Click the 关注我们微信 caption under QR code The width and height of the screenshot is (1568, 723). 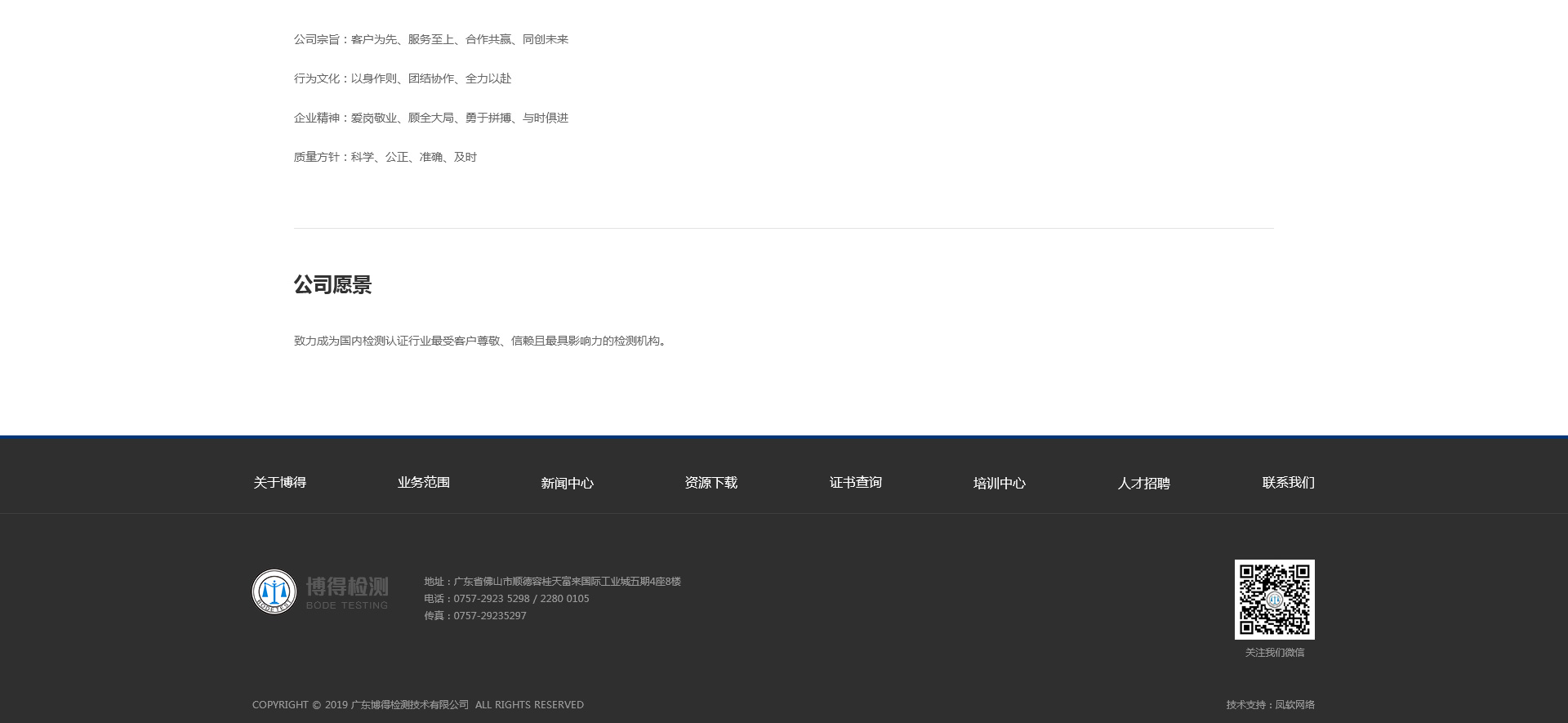coord(1274,653)
